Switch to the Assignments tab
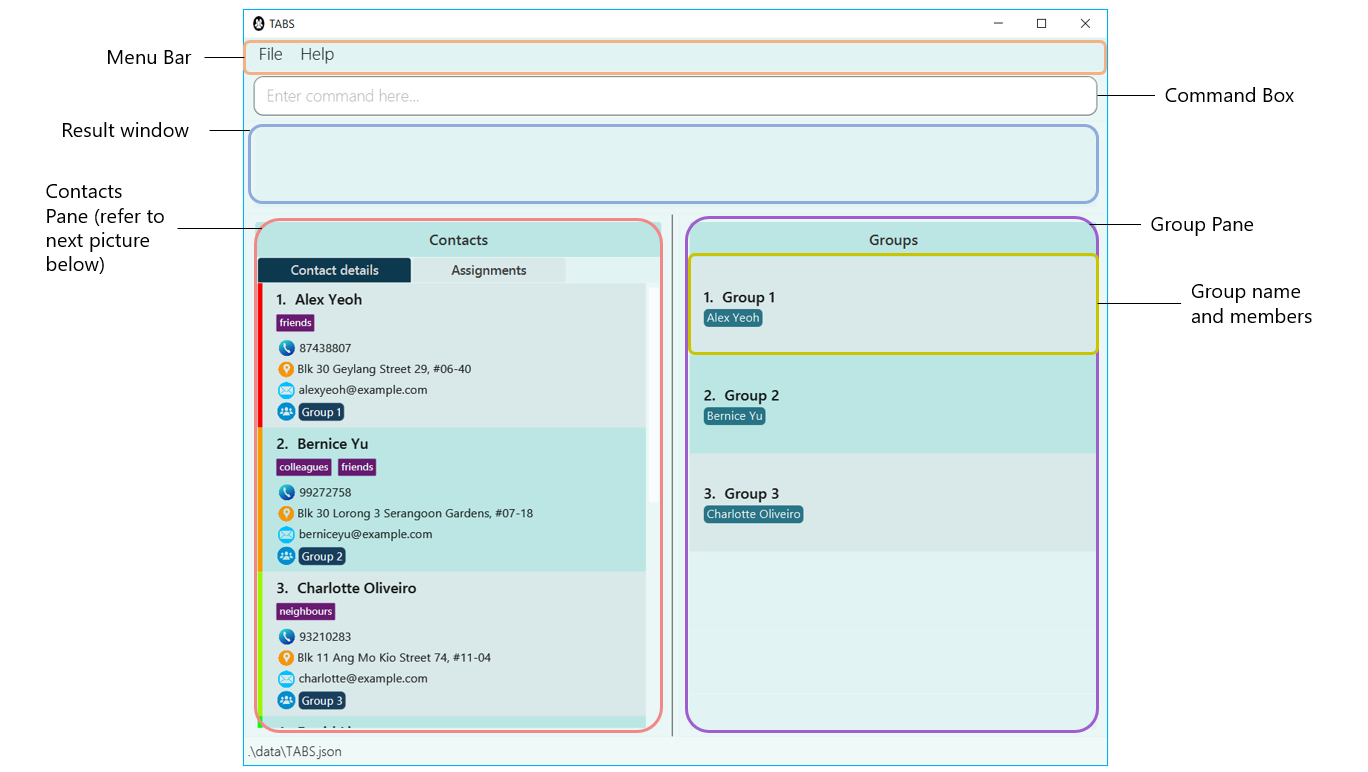The width and height of the screenshot is (1368, 772). [488, 269]
